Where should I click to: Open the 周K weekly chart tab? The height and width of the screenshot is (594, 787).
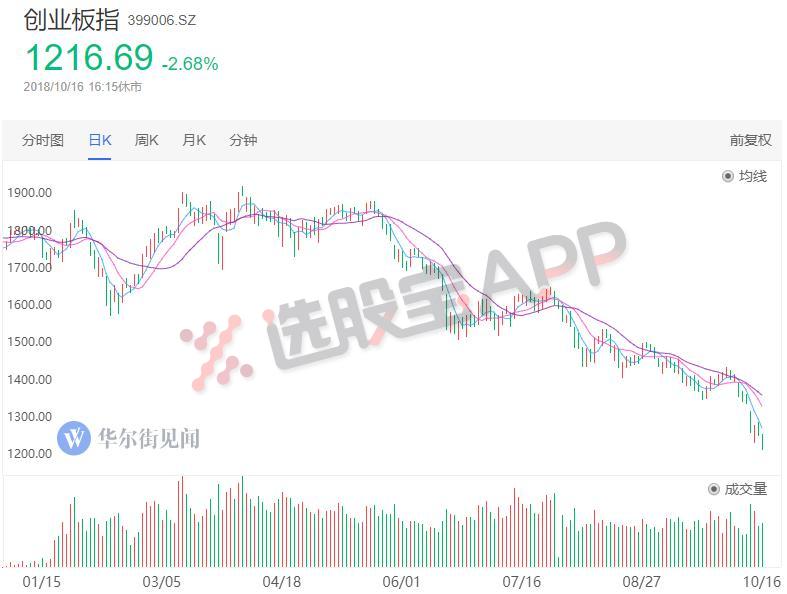[x=146, y=140]
